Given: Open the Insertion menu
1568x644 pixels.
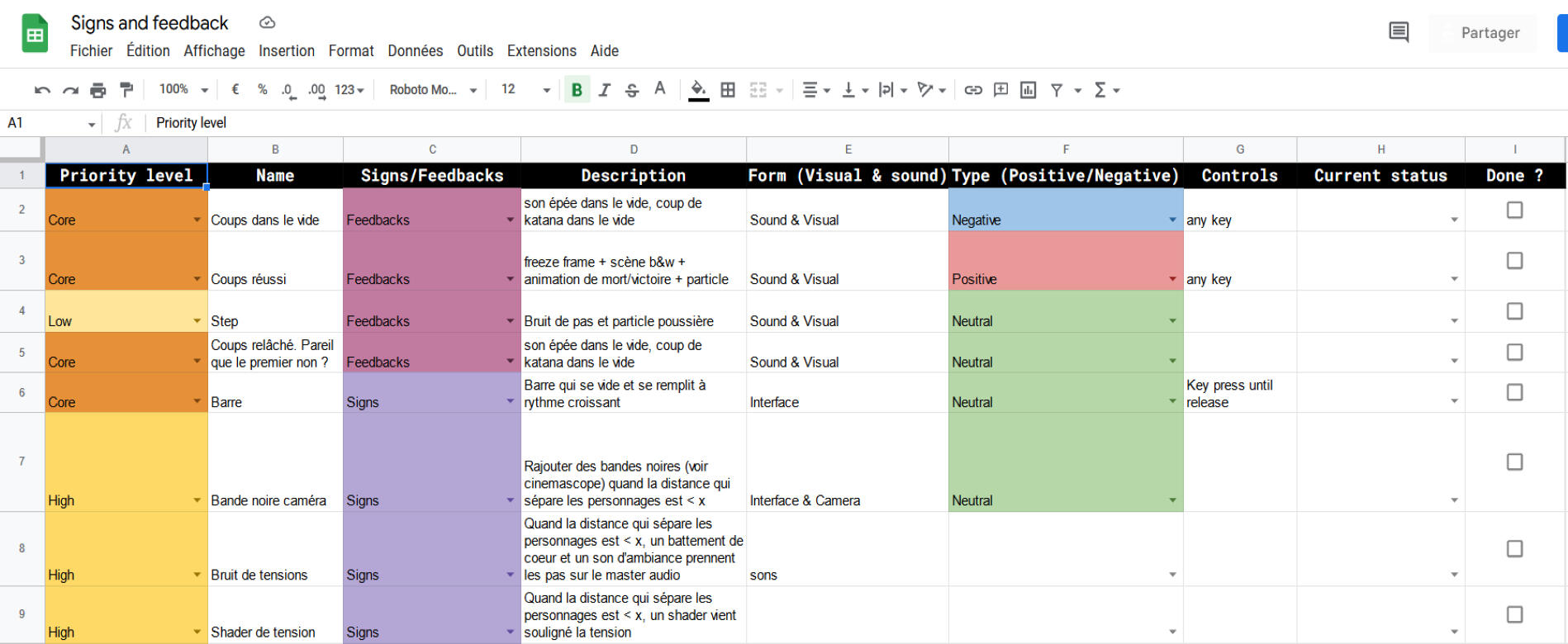Looking at the screenshot, I should click(286, 51).
